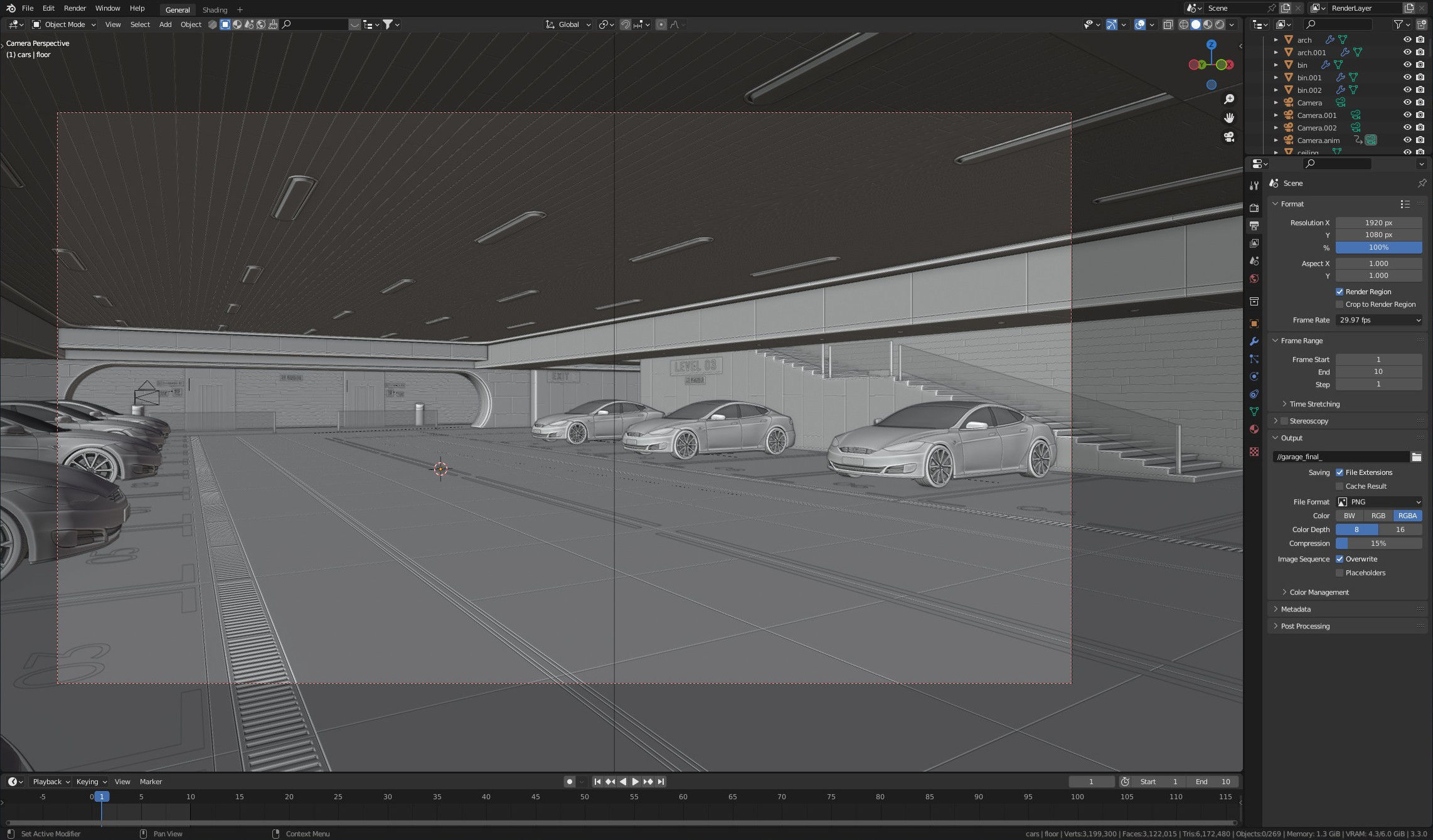Image resolution: width=1433 pixels, height=840 pixels.
Task: Open the Render properties tab
Action: [x=1254, y=208]
